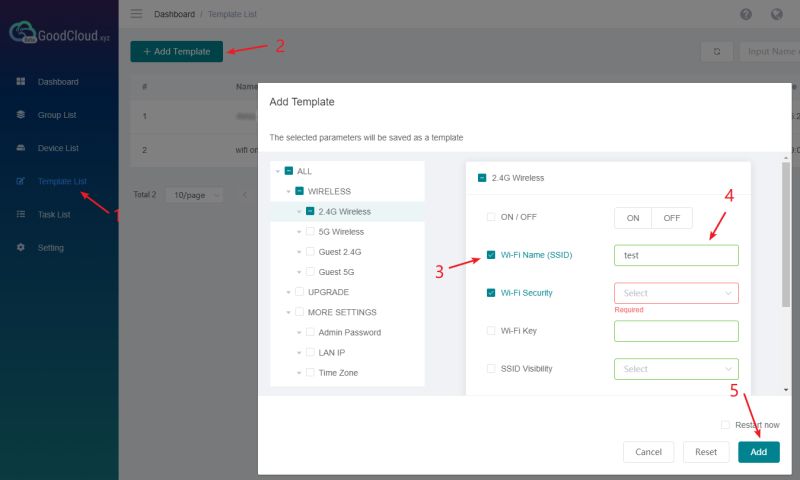Check the SSID Visibility checkbox

pos(491,368)
